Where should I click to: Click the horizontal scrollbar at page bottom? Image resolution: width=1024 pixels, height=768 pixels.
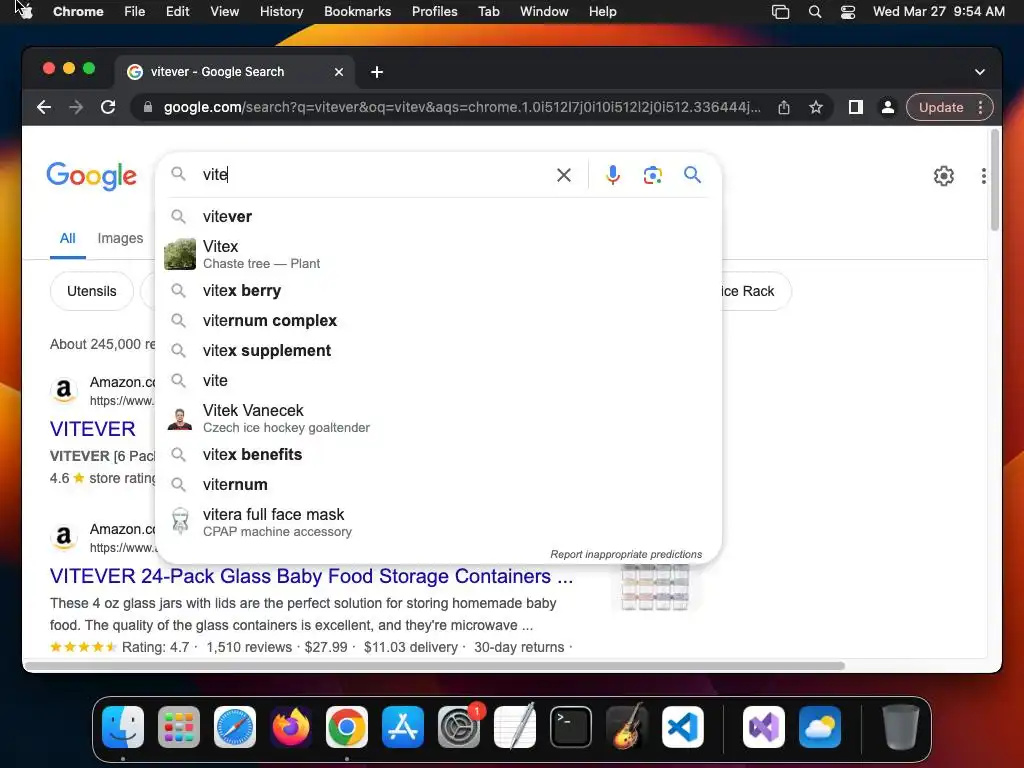pyautogui.click(x=434, y=666)
